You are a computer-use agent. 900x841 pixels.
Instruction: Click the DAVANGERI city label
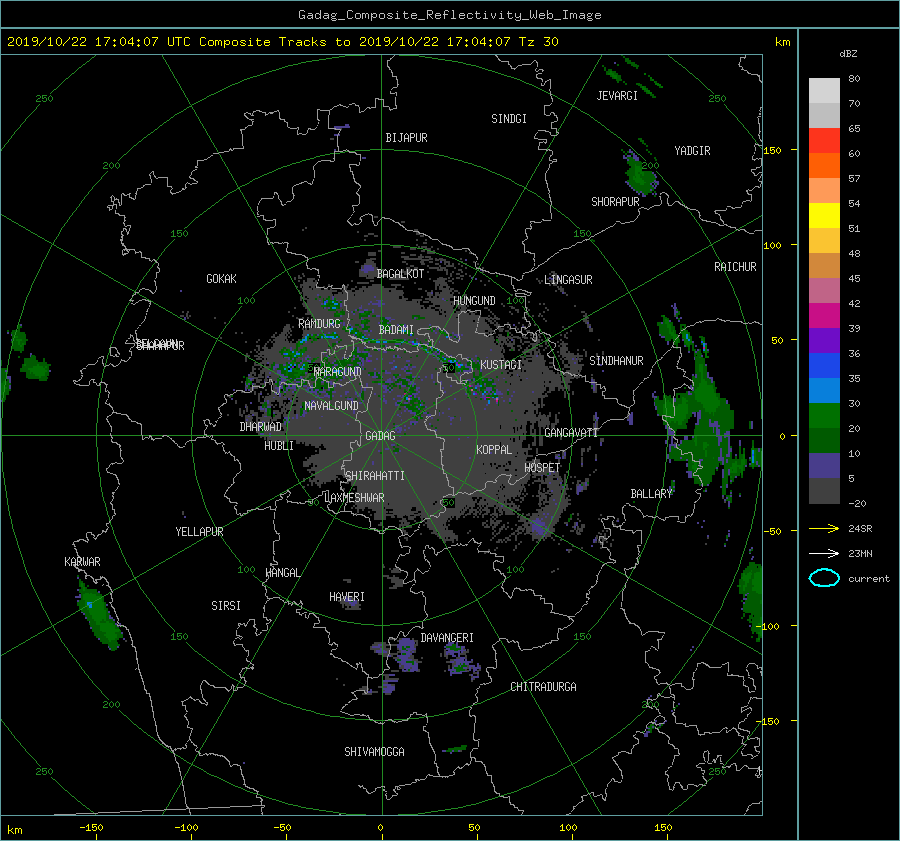tap(447, 638)
